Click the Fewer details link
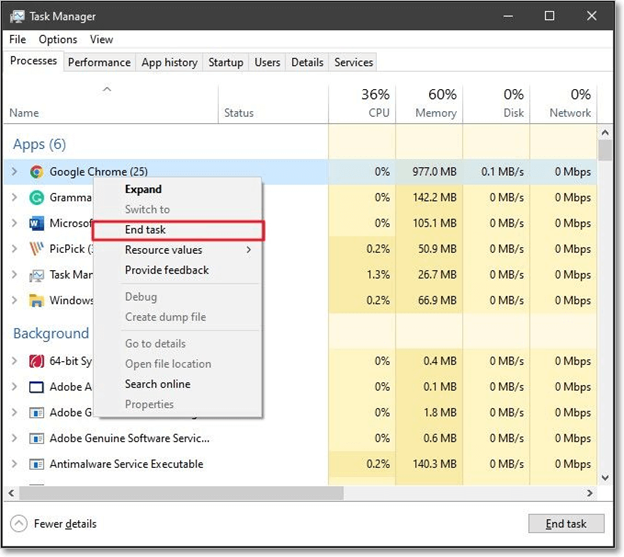Image resolution: width=624 pixels, height=557 pixels. click(65, 524)
